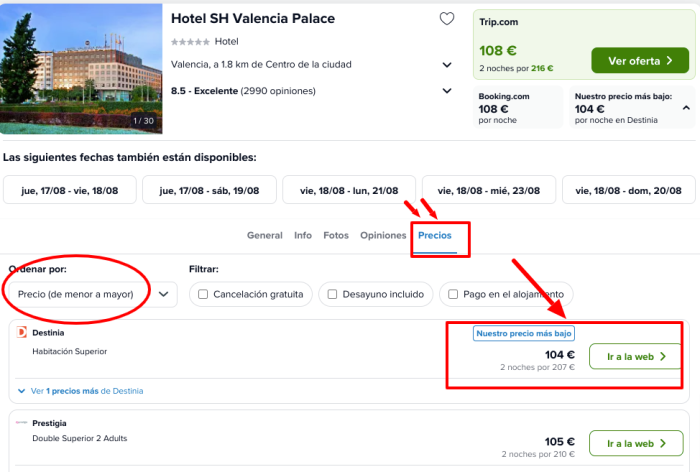Click Ir a la web for Destinia

tap(636, 356)
